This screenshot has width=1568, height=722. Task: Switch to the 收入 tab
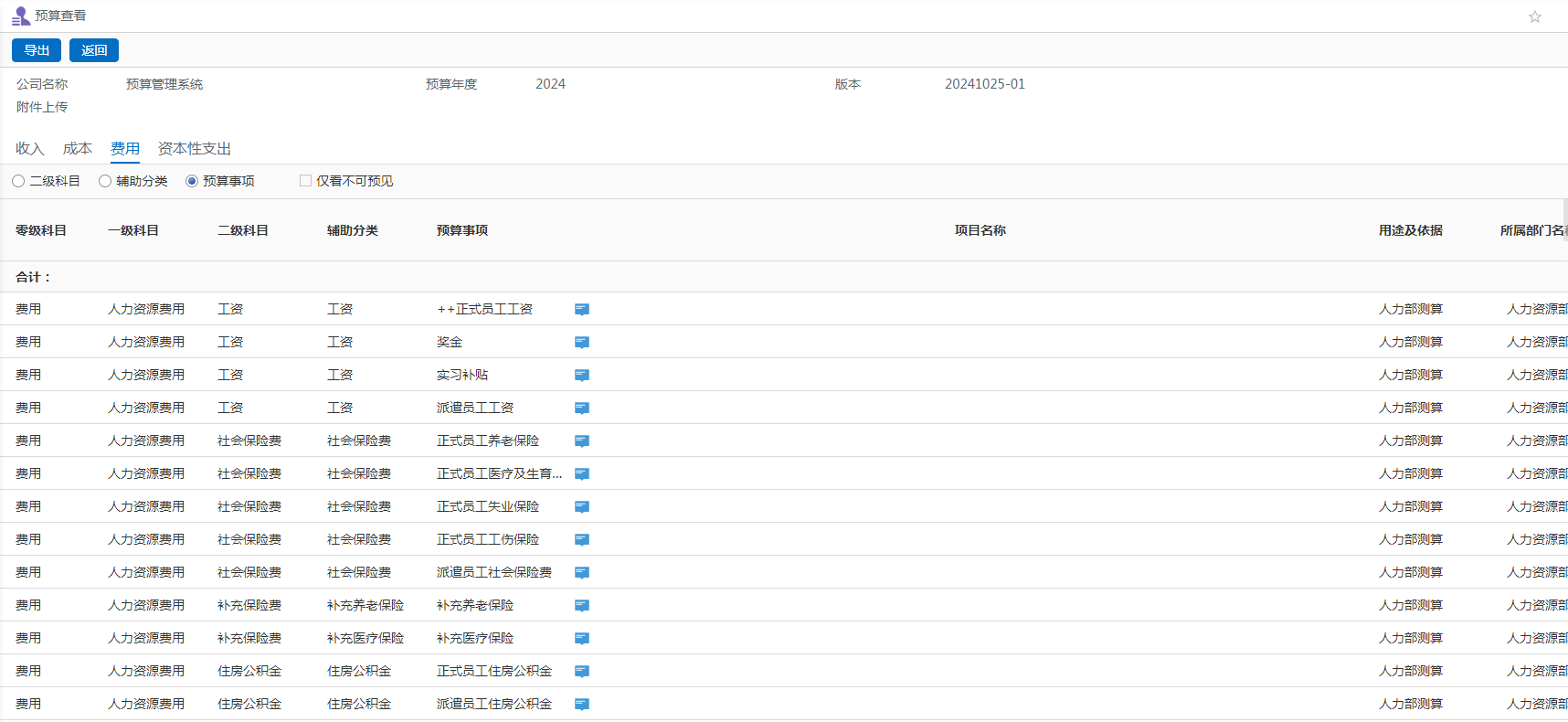(x=29, y=148)
